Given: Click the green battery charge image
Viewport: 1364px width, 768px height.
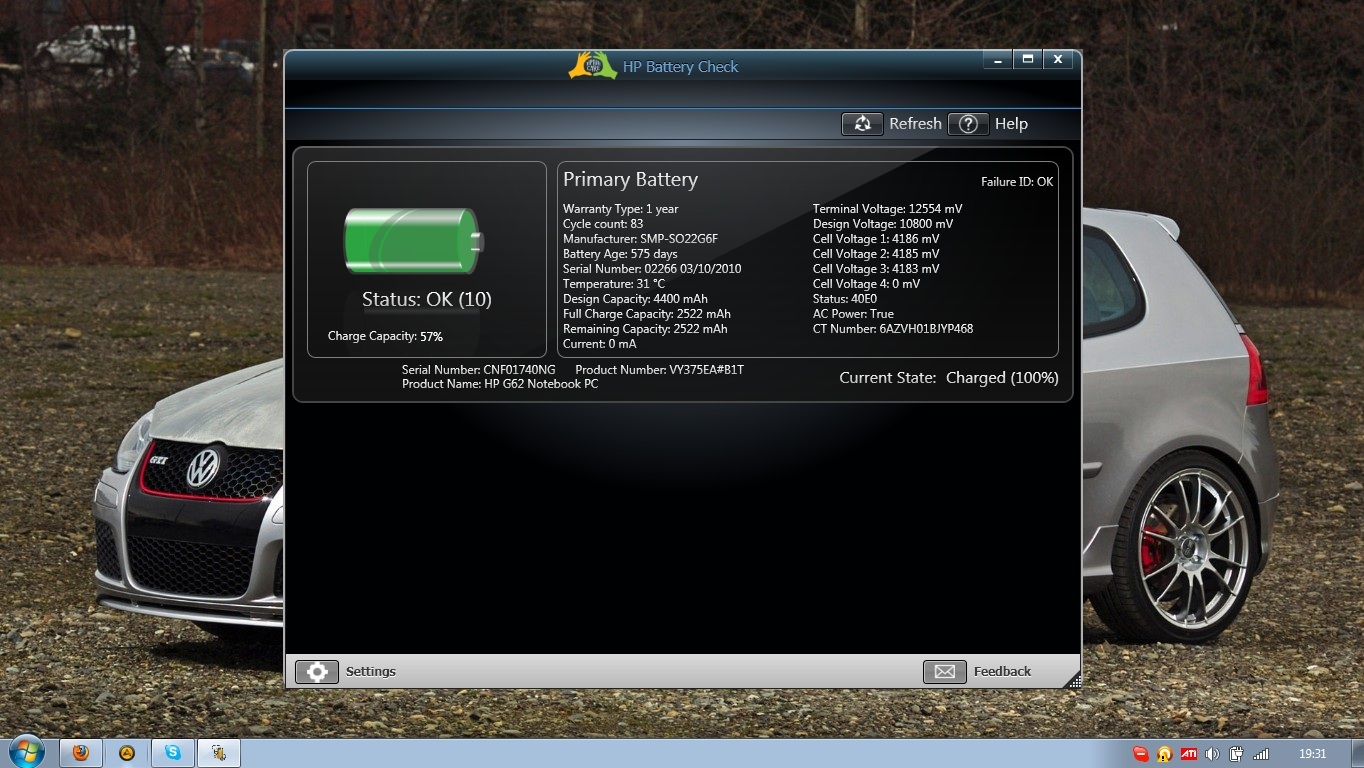Looking at the screenshot, I should coord(414,241).
